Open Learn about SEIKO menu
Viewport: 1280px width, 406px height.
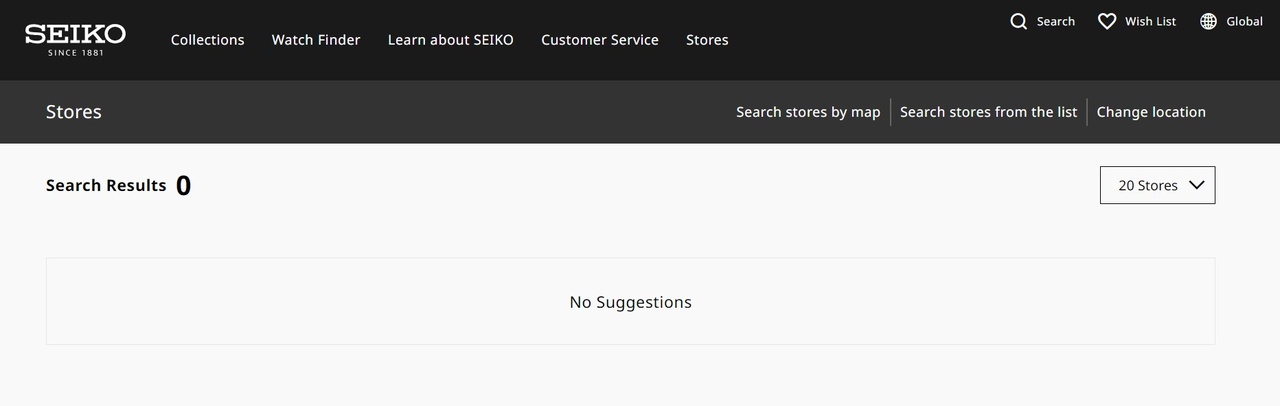tap(450, 40)
